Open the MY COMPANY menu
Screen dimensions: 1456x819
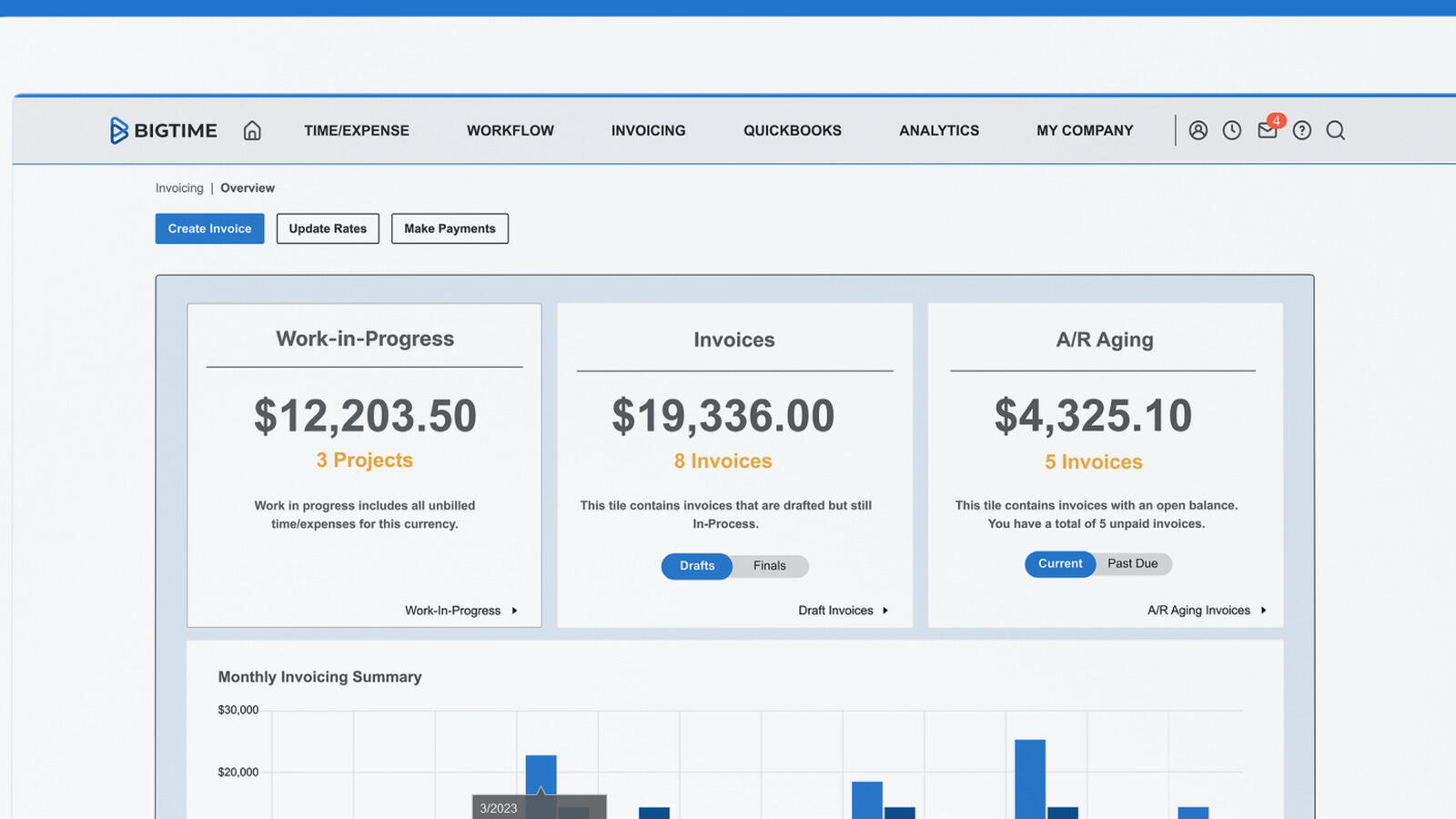(x=1085, y=130)
